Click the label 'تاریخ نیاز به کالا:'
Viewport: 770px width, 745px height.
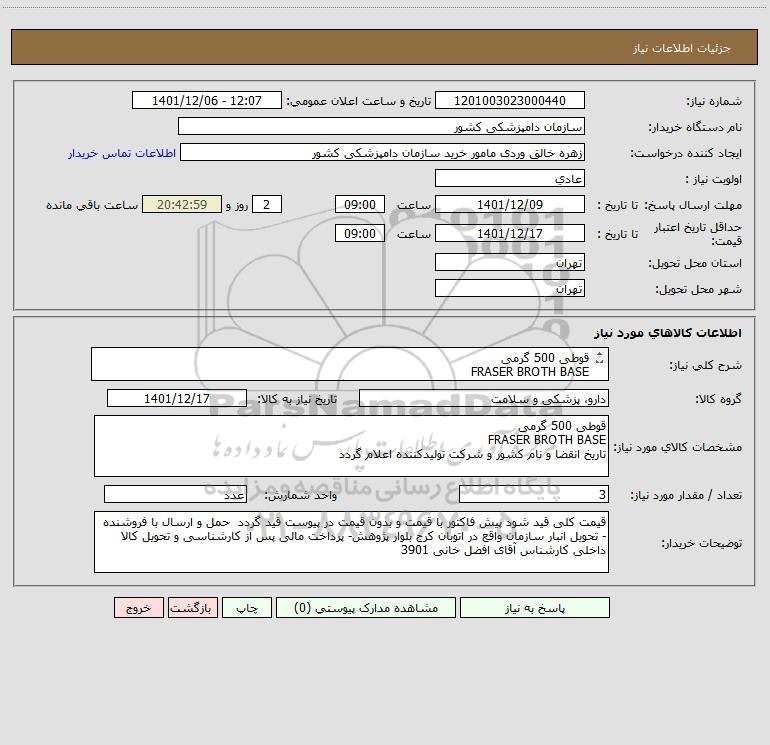pos(297,399)
